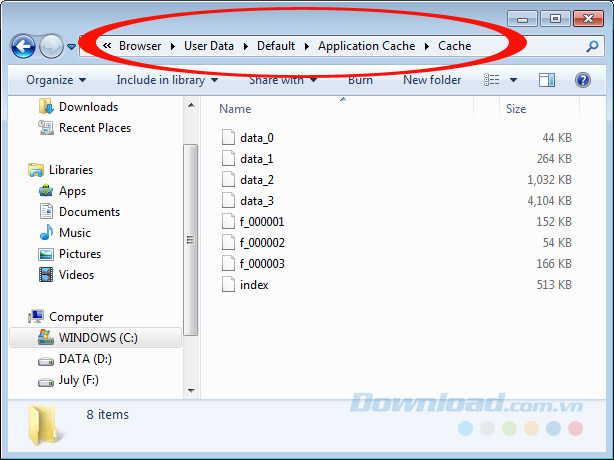
Task: Select the f_000002 file
Action: tap(262, 243)
